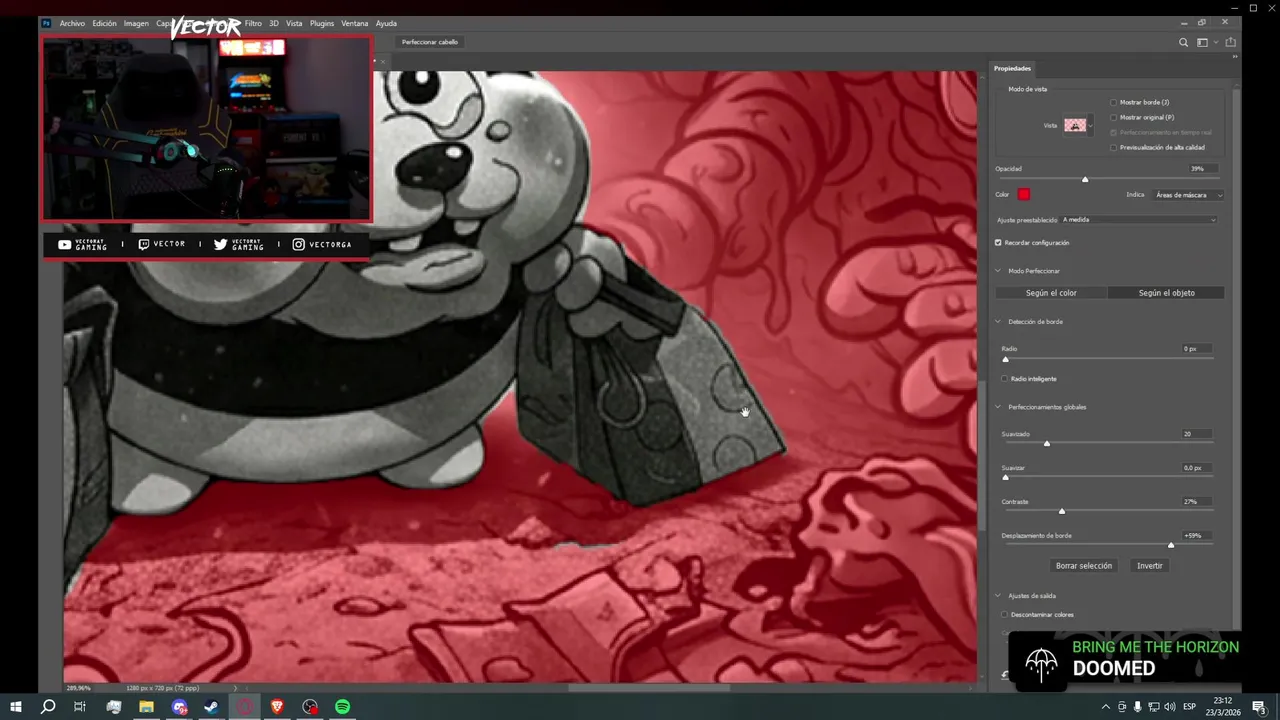Click the umbrella album art icon

(x=1041, y=664)
